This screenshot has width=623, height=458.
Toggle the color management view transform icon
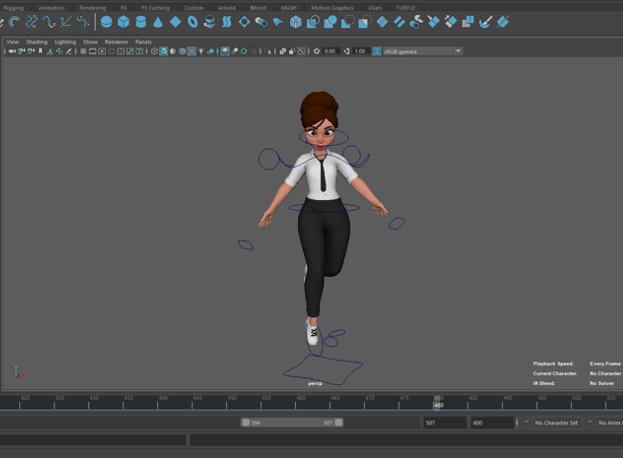[378, 51]
